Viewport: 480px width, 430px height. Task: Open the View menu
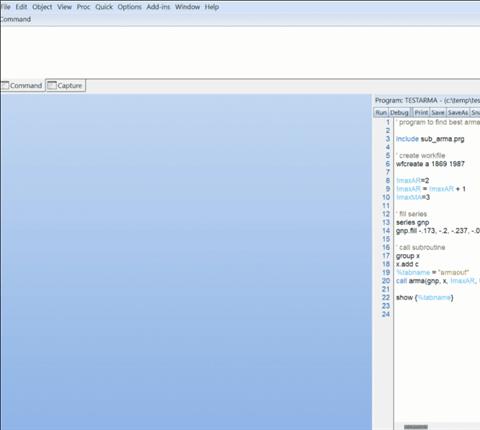point(64,7)
